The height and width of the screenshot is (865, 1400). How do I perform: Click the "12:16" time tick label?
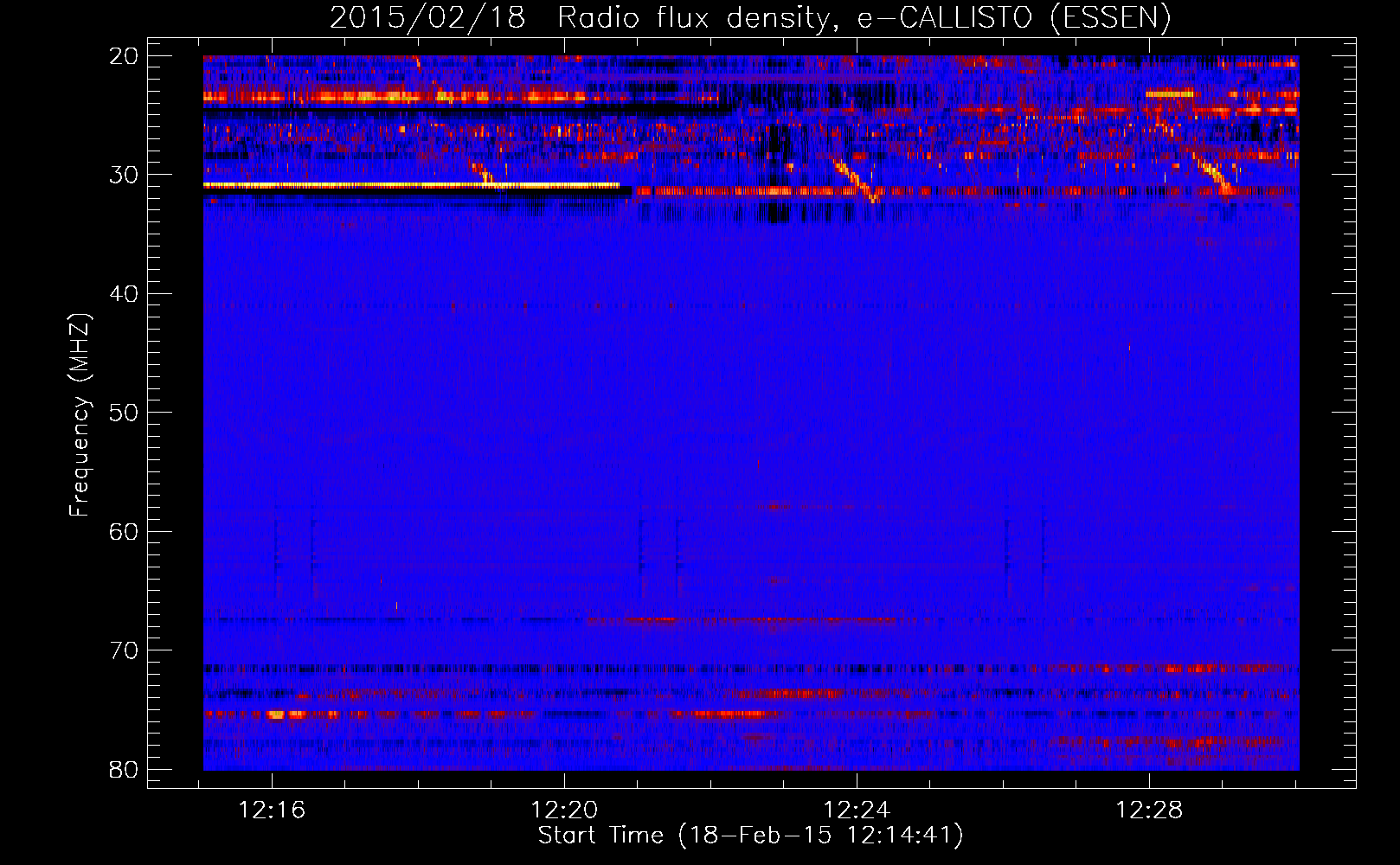coord(272,811)
